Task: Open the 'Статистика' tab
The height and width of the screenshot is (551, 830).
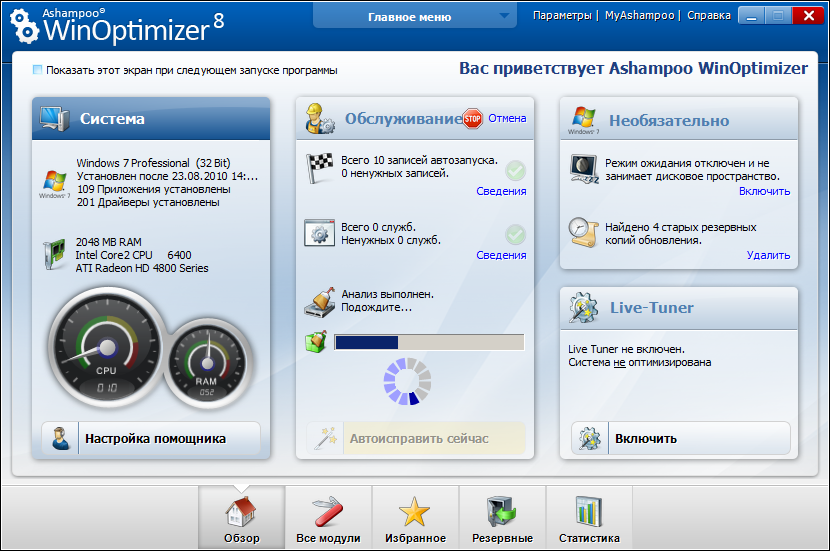Action: click(588, 518)
